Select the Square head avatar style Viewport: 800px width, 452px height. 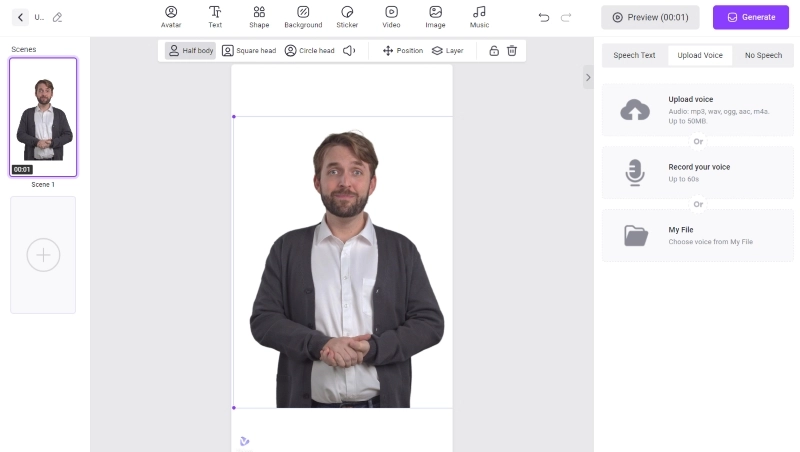pyautogui.click(x=249, y=50)
